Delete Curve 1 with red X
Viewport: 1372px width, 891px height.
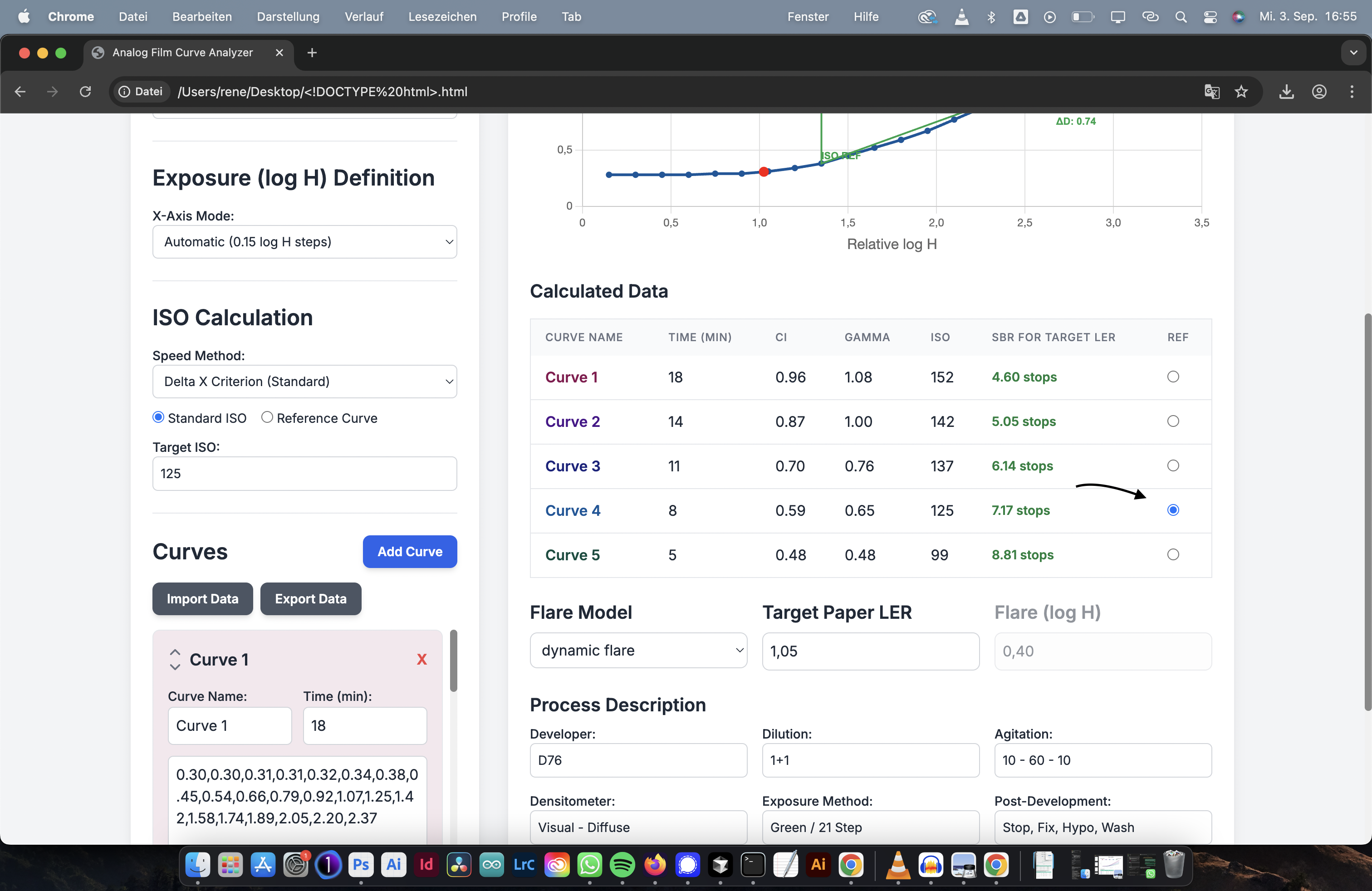point(421,659)
